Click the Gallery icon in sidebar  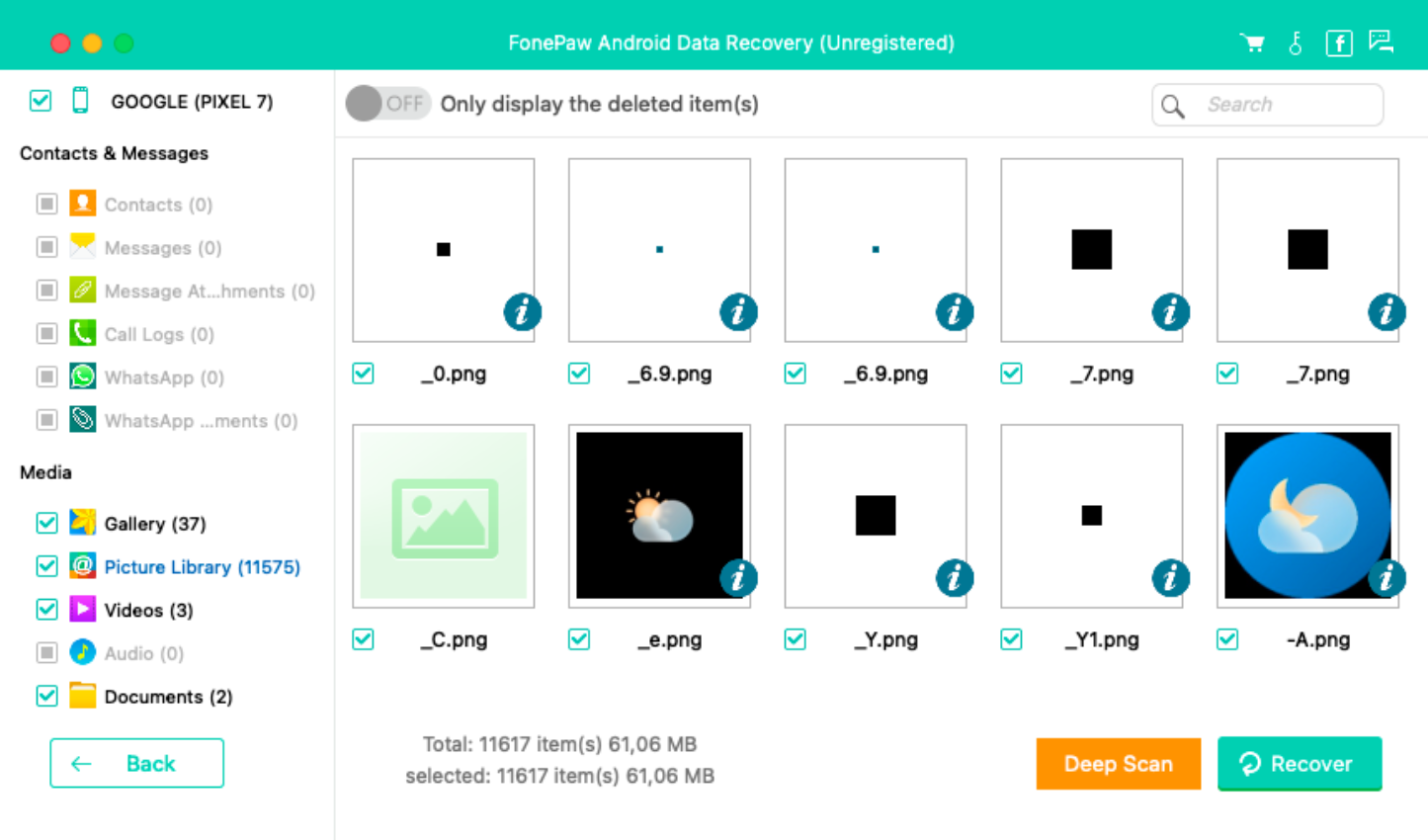click(x=83, y=523)
